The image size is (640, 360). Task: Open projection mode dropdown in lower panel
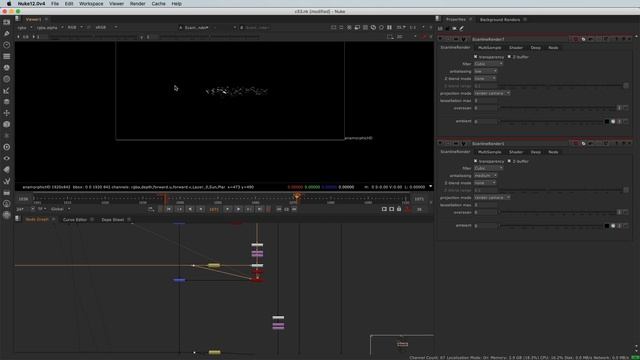pos(492,198)
